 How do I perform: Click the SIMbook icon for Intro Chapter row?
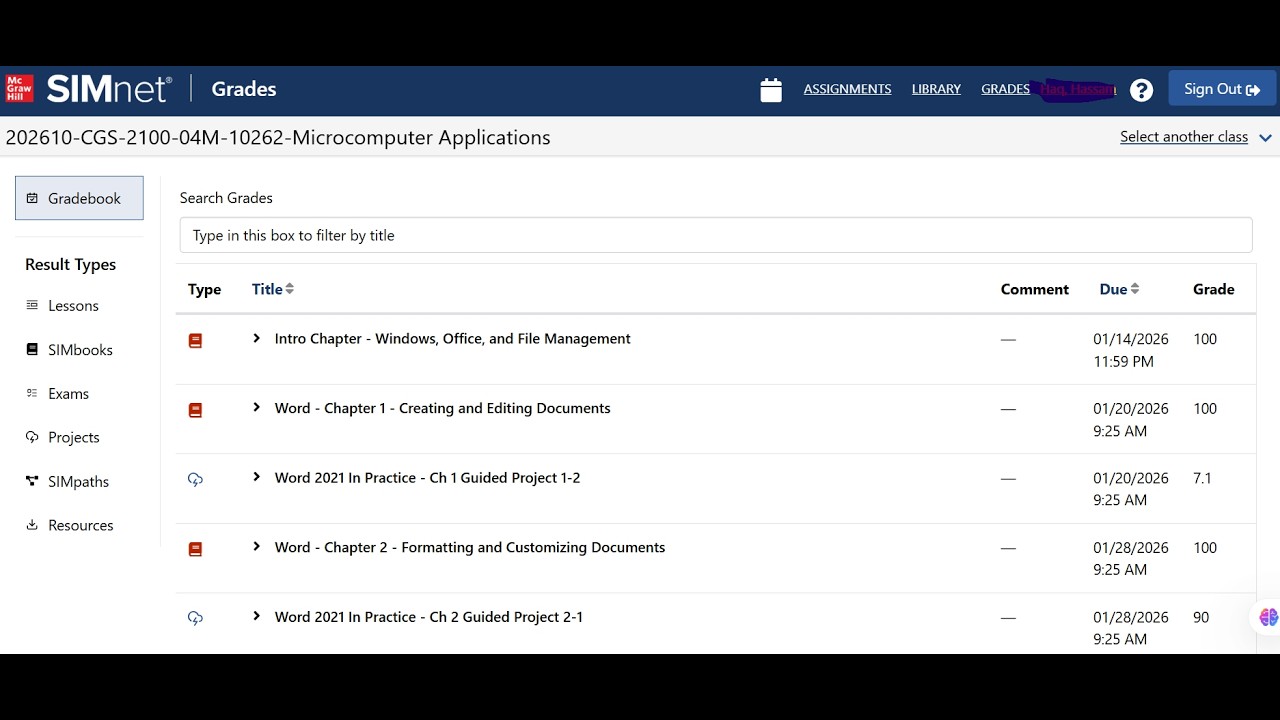[195, 340]
